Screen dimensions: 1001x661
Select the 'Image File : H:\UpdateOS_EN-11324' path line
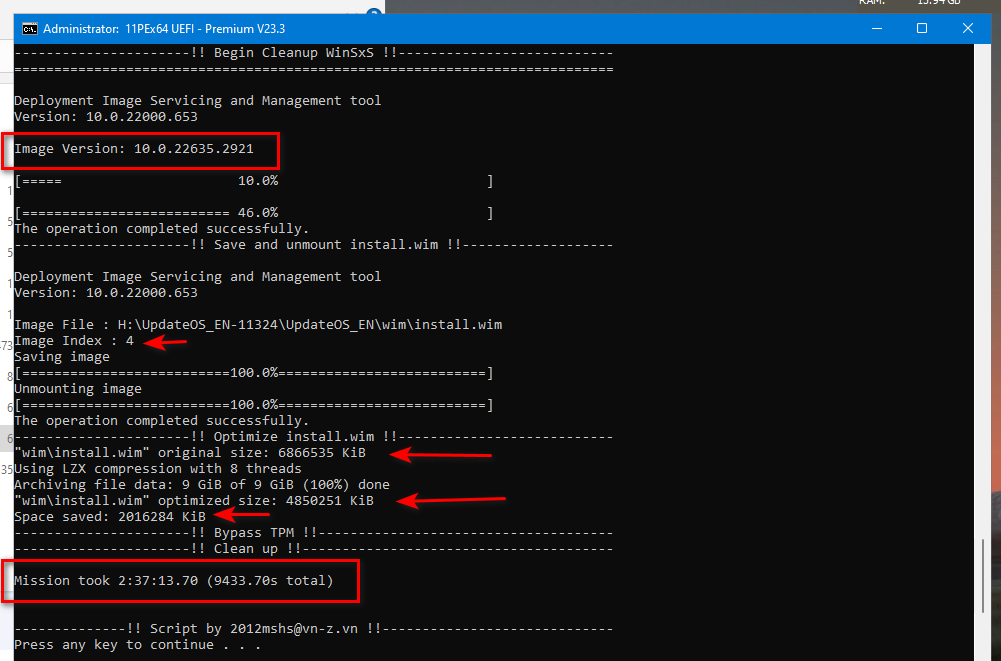258,324
